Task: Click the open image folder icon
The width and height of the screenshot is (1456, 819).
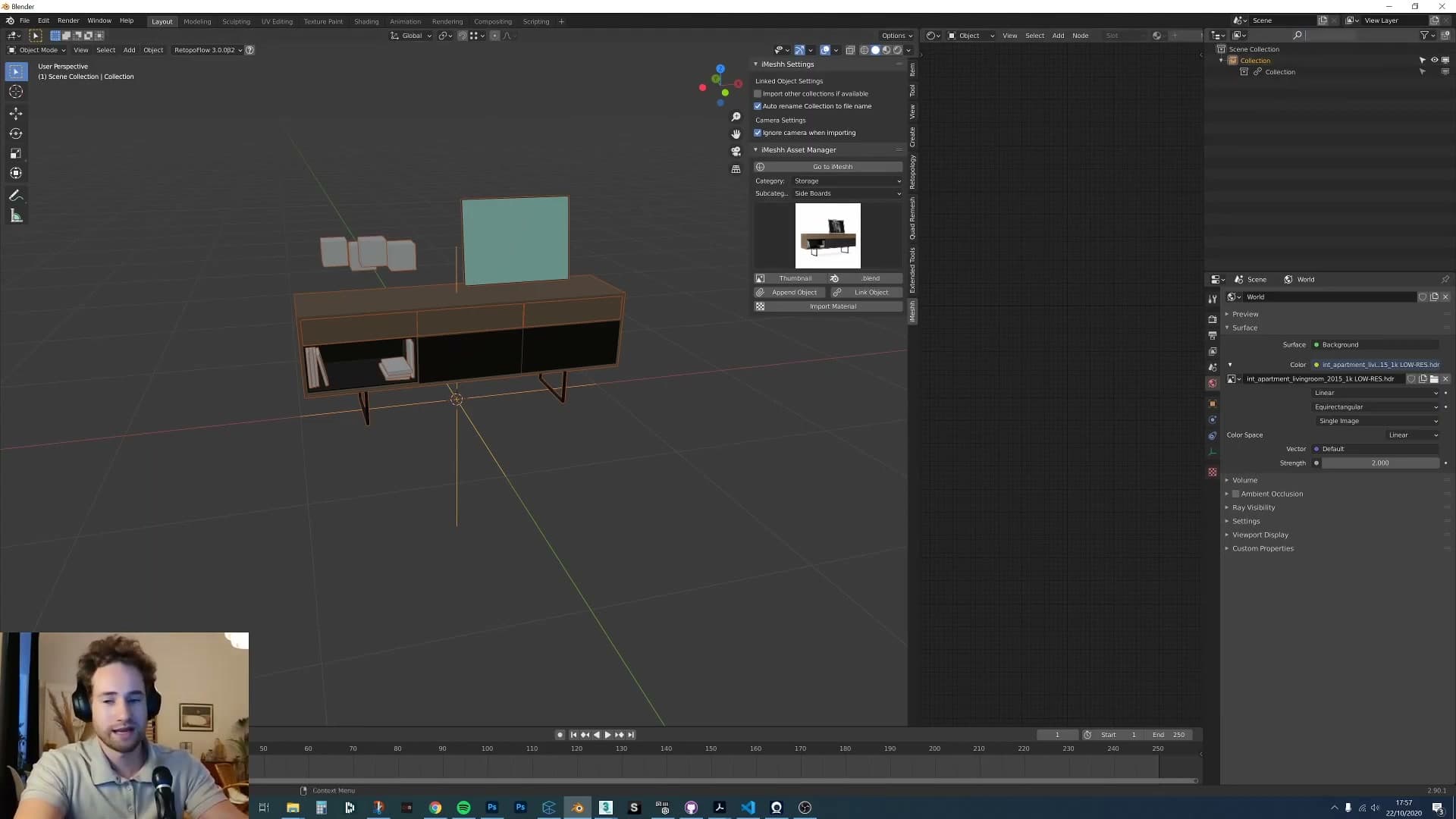Action: [x=1433, y=378]
